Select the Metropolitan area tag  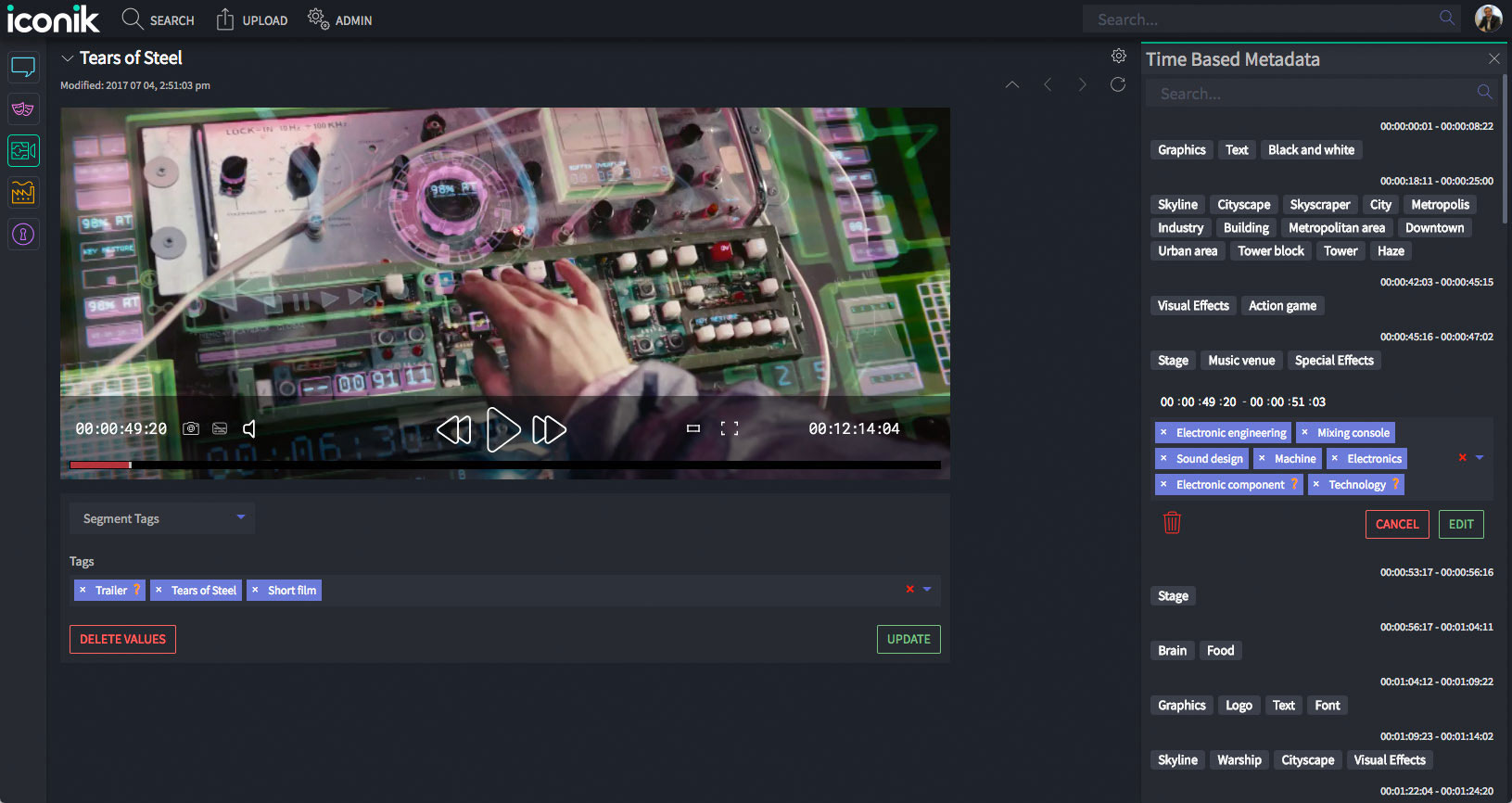pyautogui.click(x=1336, y=227)
